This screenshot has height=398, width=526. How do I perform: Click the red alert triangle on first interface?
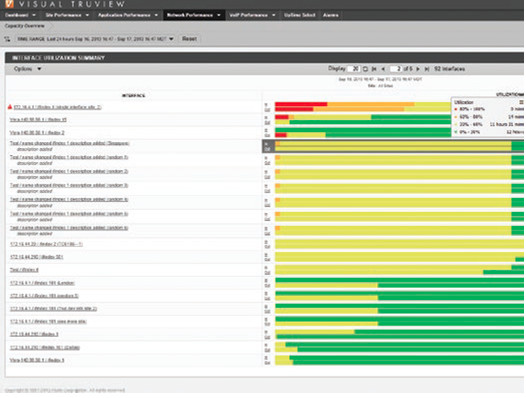10,107
